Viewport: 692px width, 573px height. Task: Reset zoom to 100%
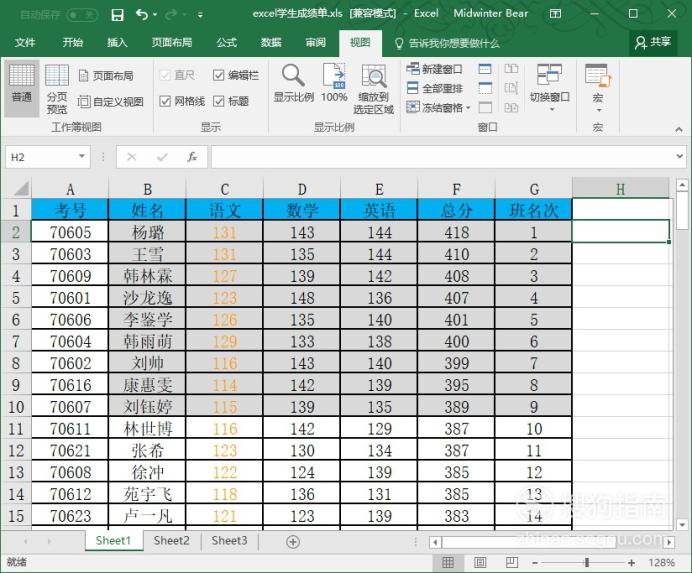334,84
